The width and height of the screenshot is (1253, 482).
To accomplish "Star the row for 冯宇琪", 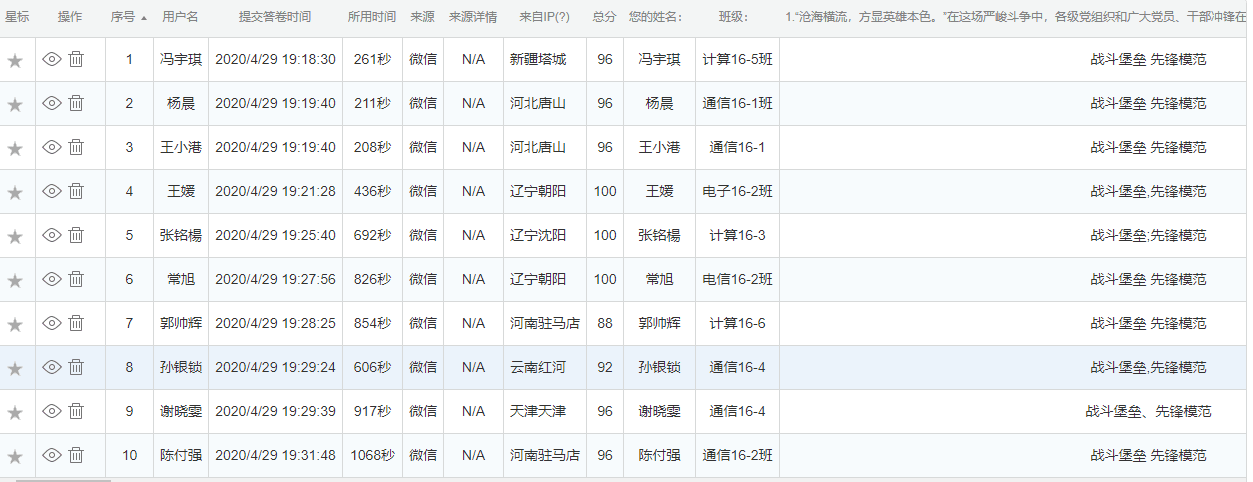I will click(x=15, y=61).
